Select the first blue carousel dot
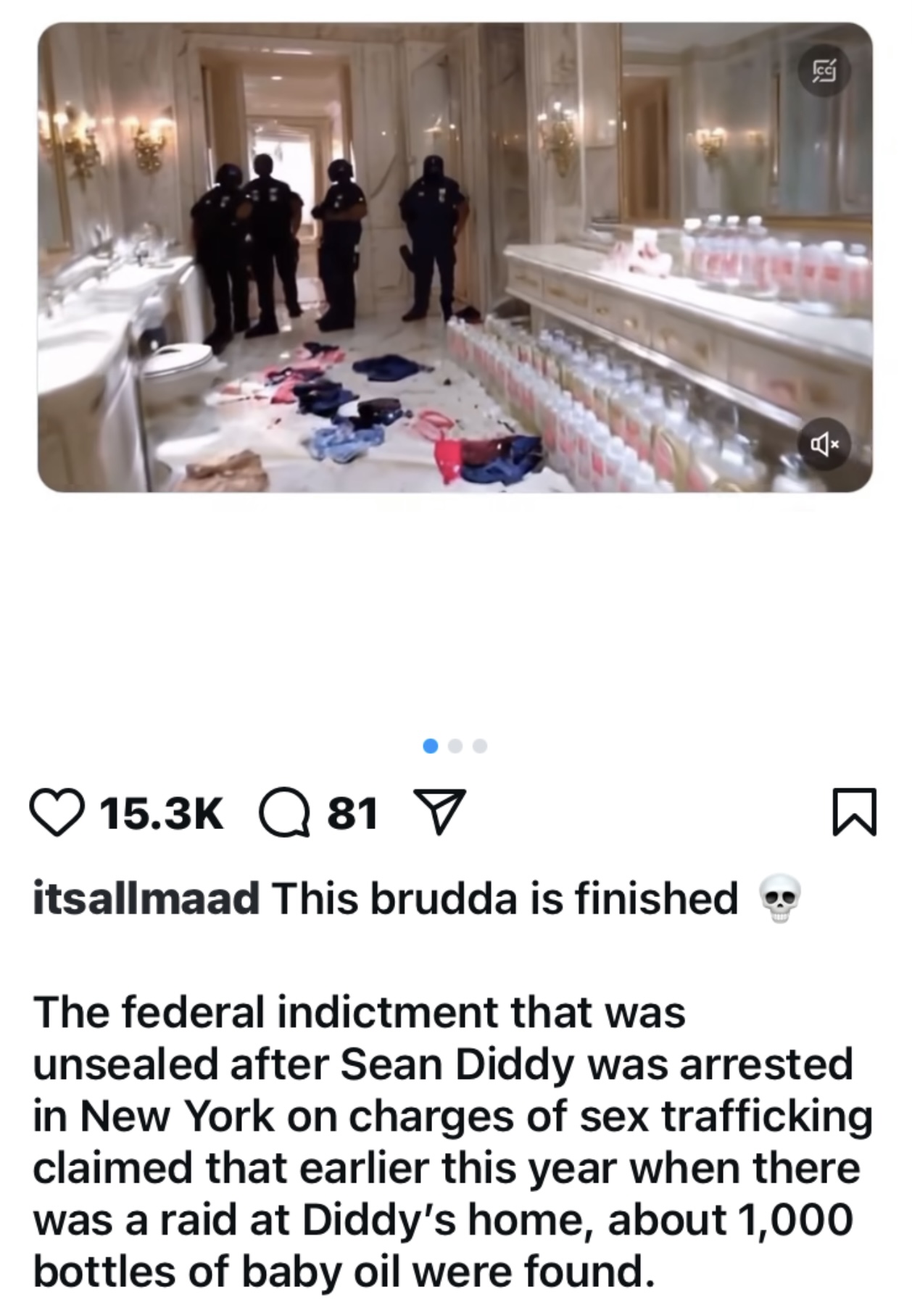The height and width of the screenshot is (1316, 912). pyautogui.click(x=431, y=746)
